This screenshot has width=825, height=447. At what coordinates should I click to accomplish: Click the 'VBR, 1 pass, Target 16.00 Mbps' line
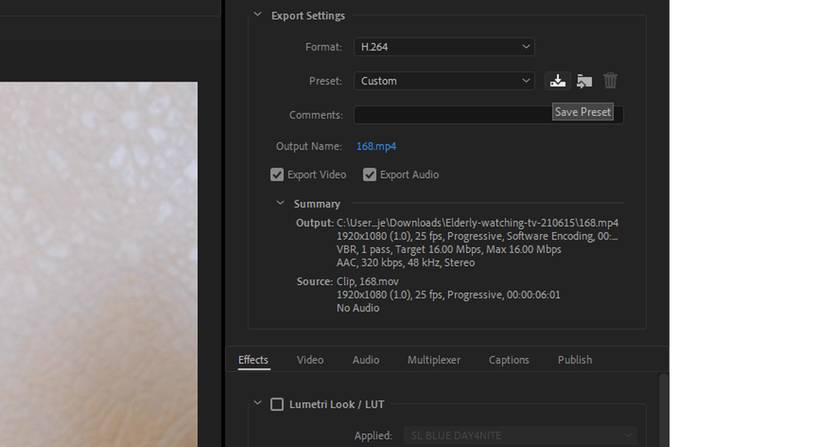click(x=449, y=249)
